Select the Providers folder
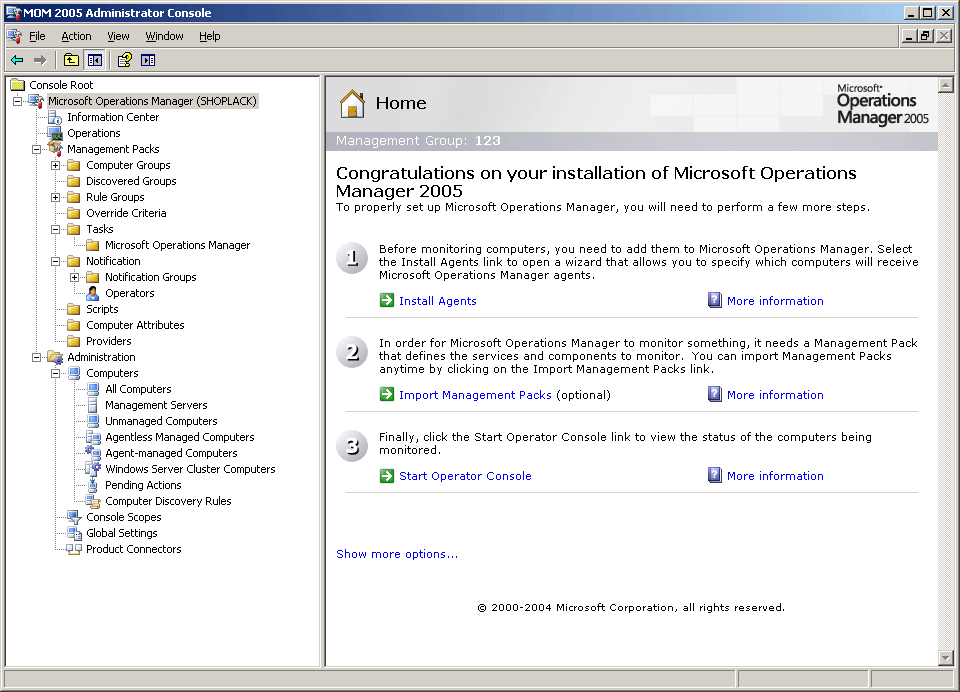This screenshot has width=960, height=692. [x=108, y=341]
